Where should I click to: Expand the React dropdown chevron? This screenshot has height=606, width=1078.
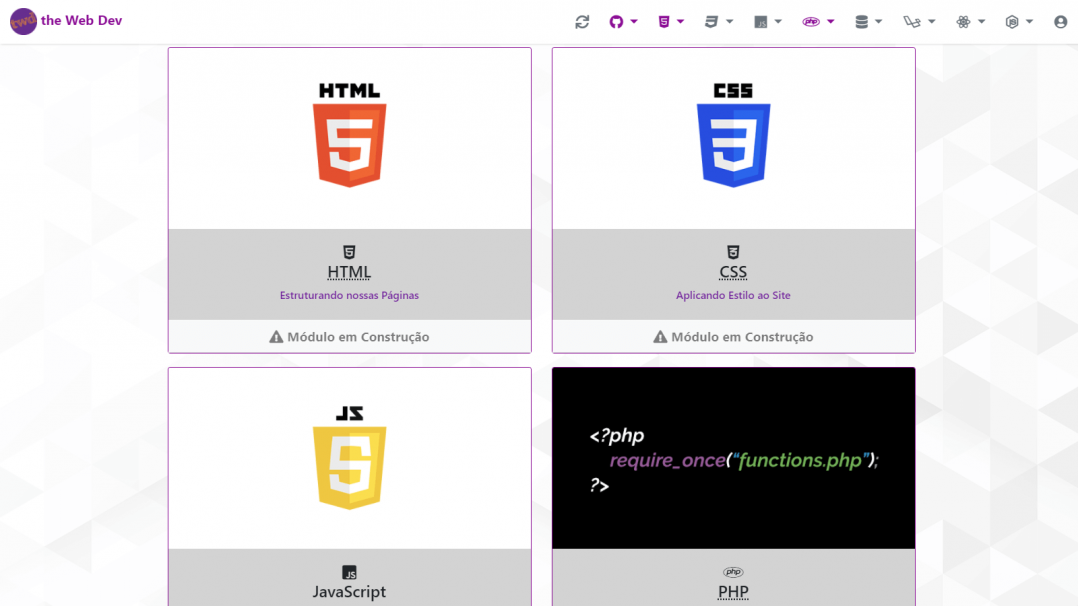(979, 20)
